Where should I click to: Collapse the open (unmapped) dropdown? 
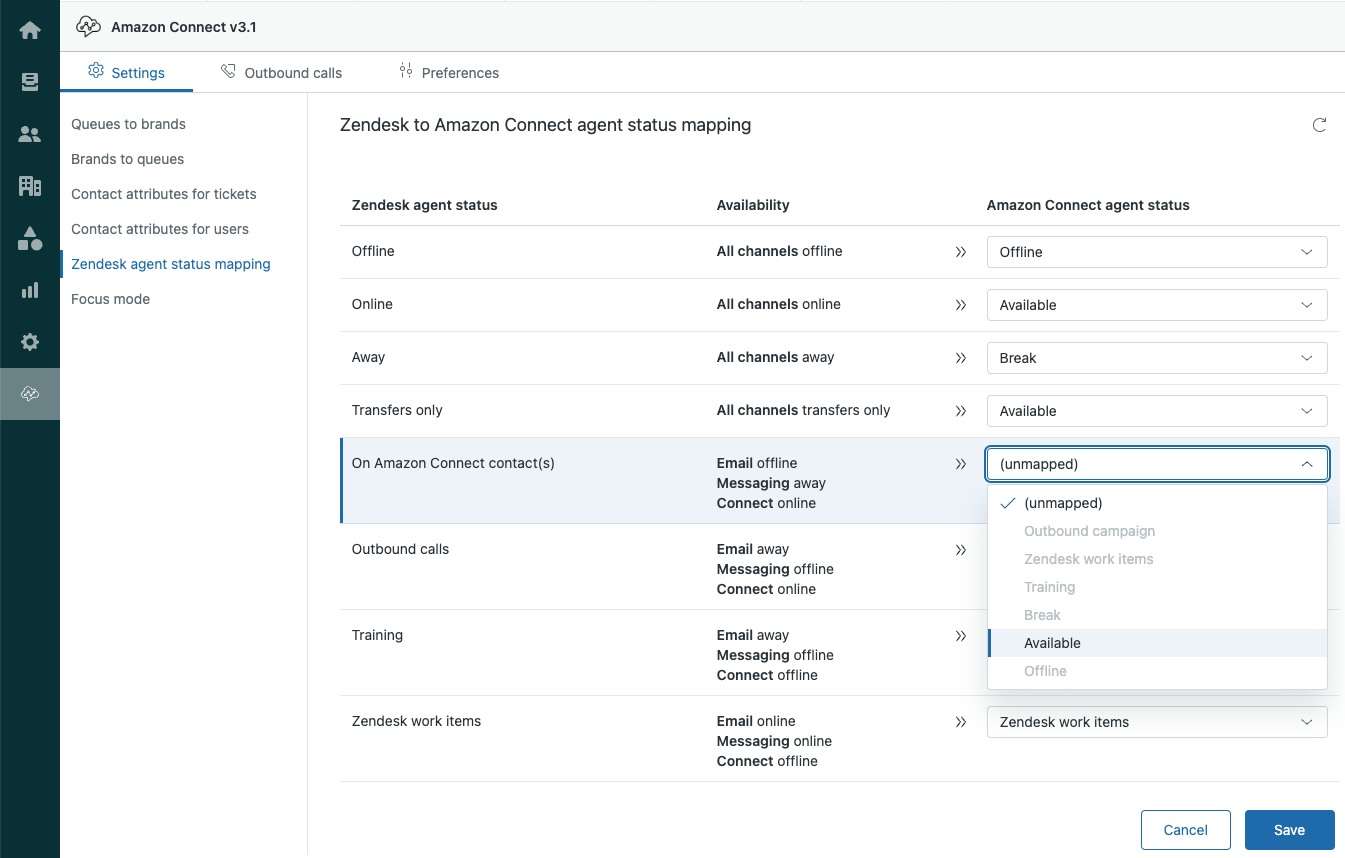1156,464
